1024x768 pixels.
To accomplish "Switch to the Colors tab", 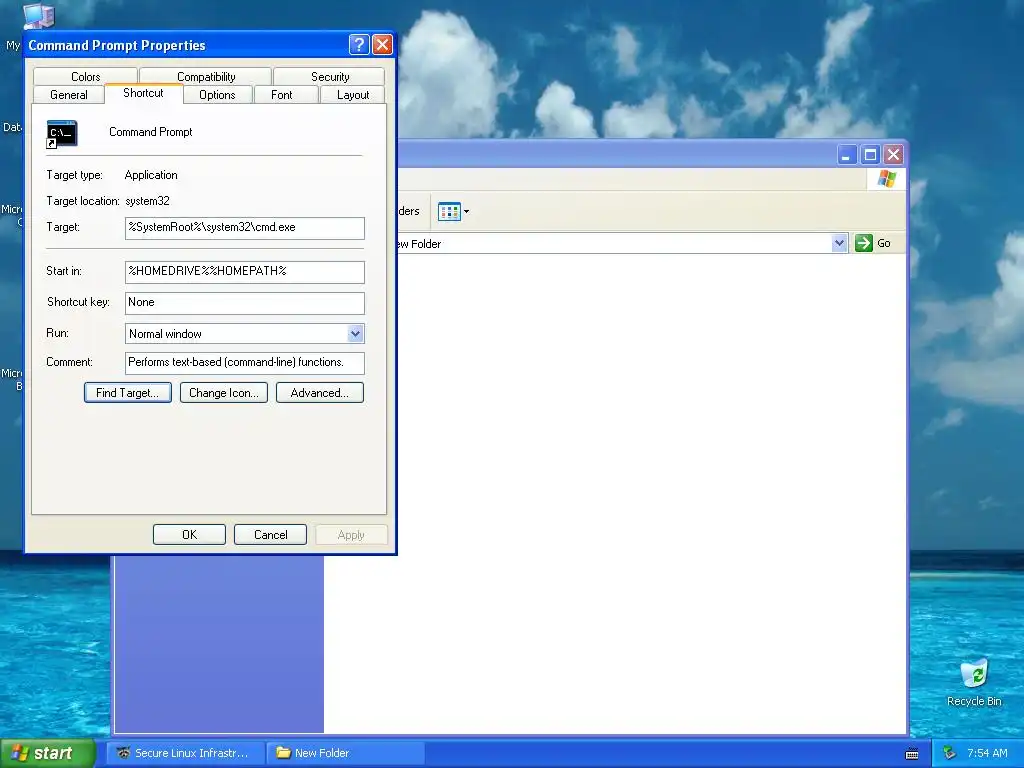I will coord(86,76).
